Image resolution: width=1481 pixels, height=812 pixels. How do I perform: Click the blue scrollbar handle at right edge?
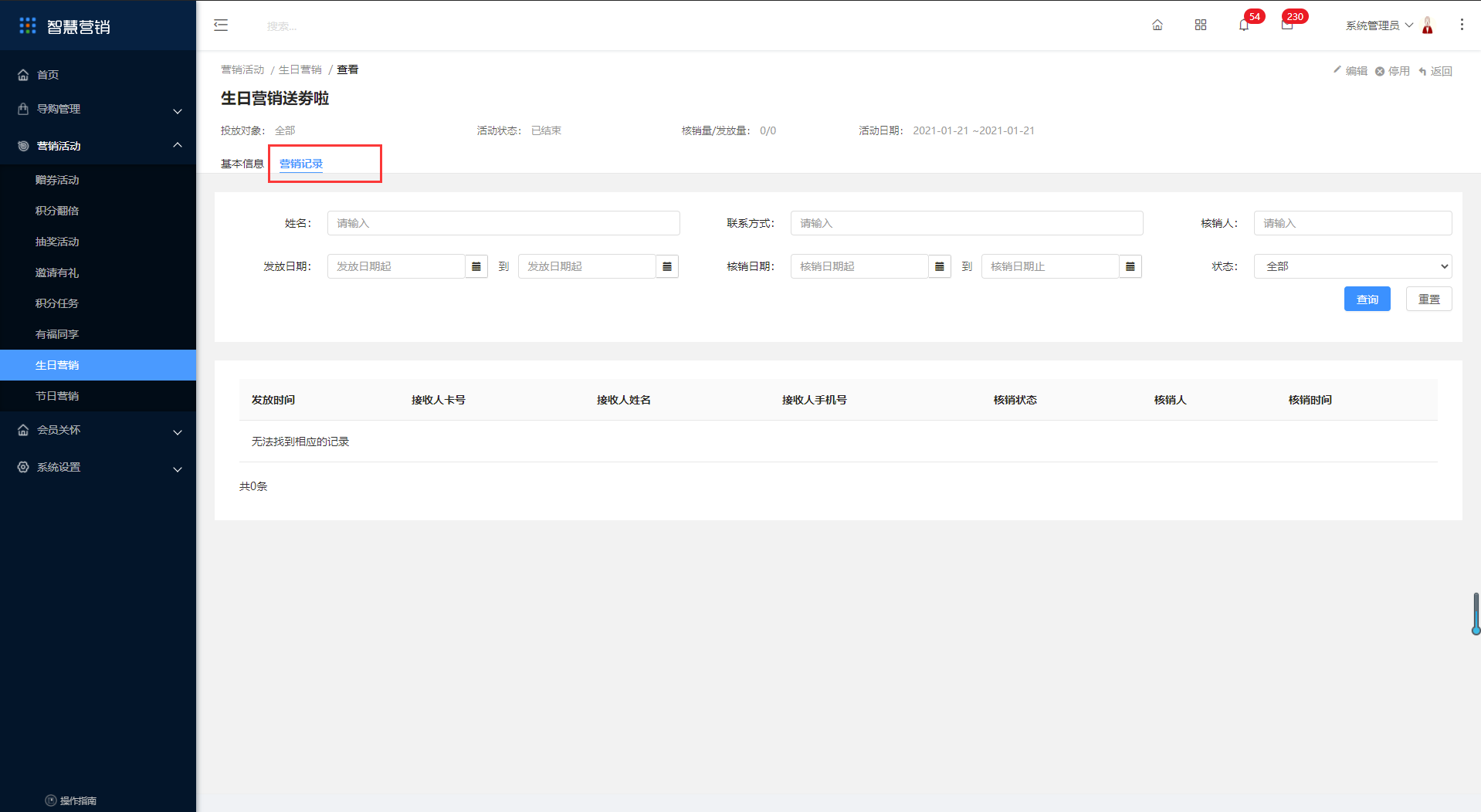tap(1476, 614)
